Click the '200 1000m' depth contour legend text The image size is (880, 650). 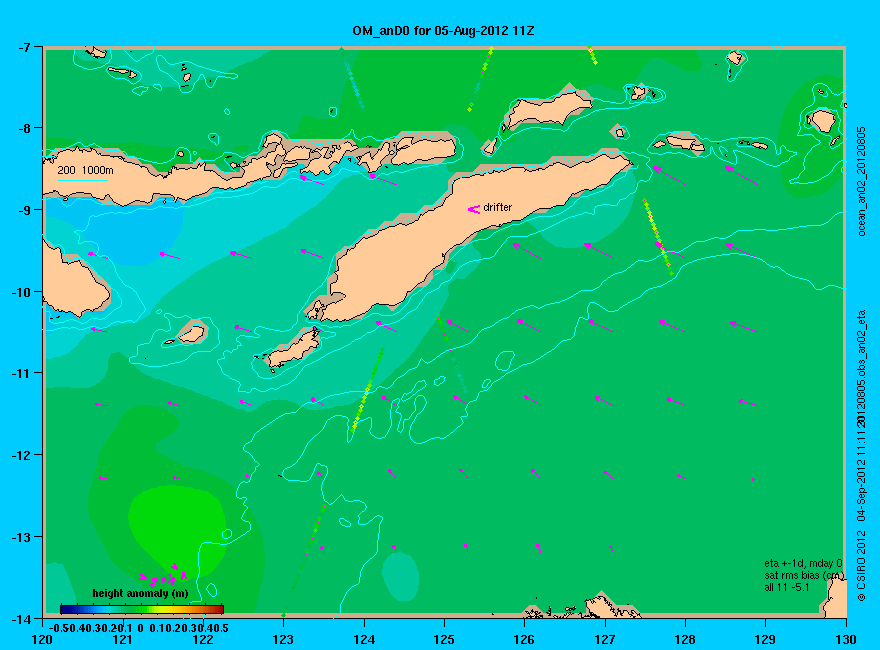point(85,170)
